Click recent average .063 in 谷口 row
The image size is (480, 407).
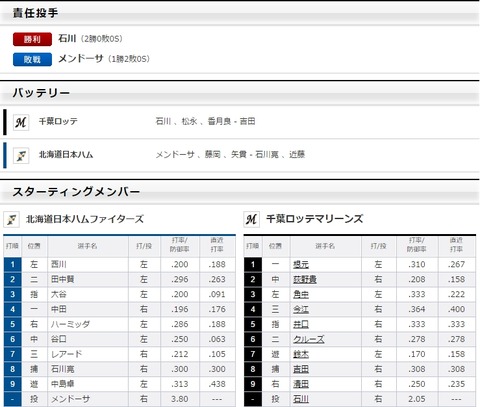[217, 339]
